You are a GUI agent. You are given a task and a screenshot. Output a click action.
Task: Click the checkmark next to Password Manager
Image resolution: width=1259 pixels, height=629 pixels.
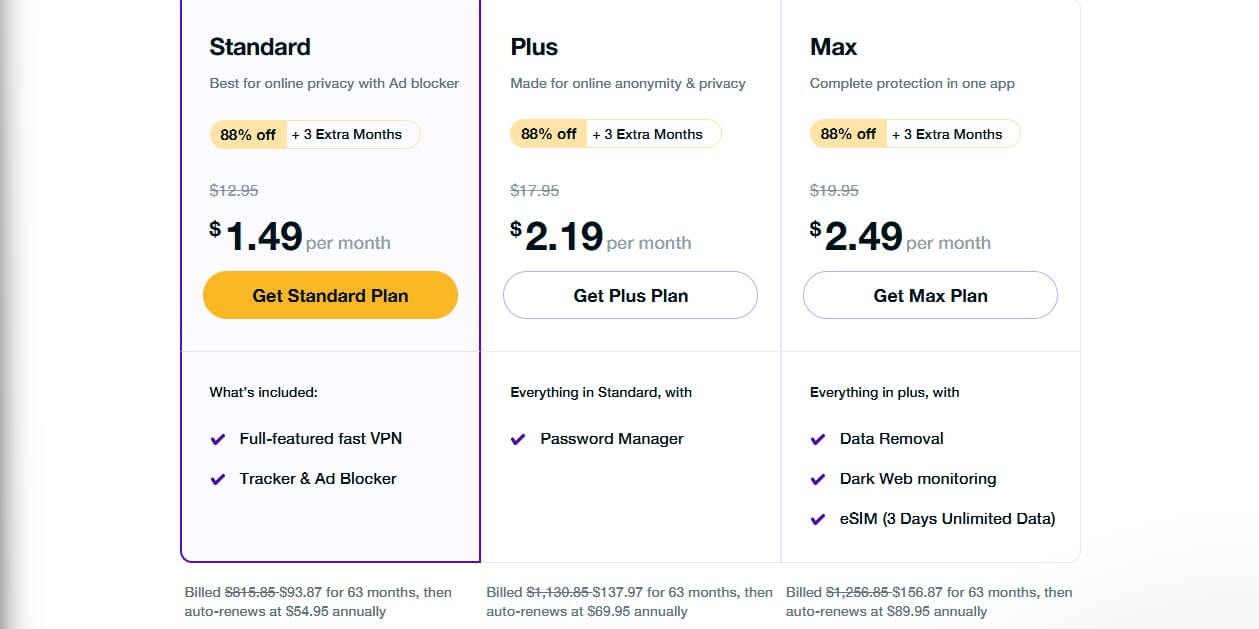518,438
